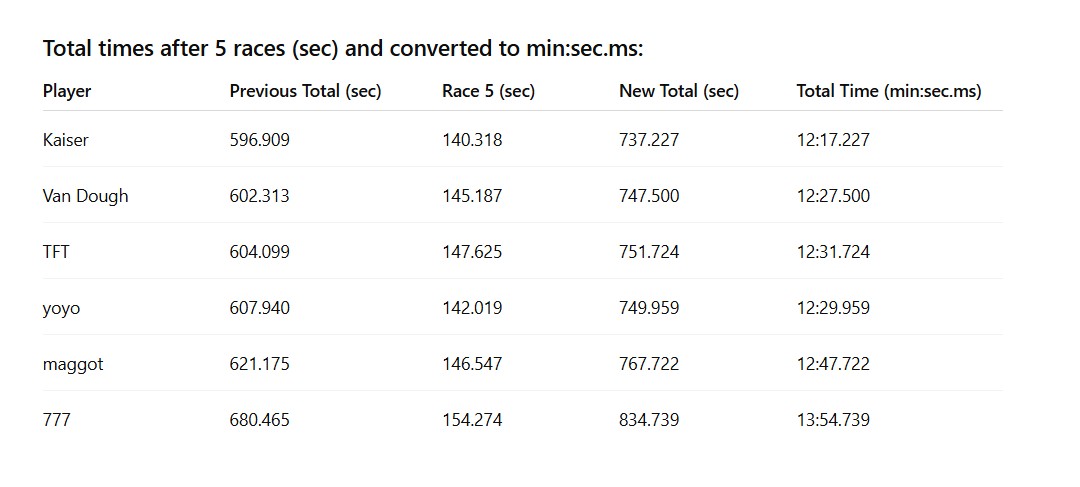Select Van Dough's new total 747.500
1080x487 pixels.
coord(649,196)
